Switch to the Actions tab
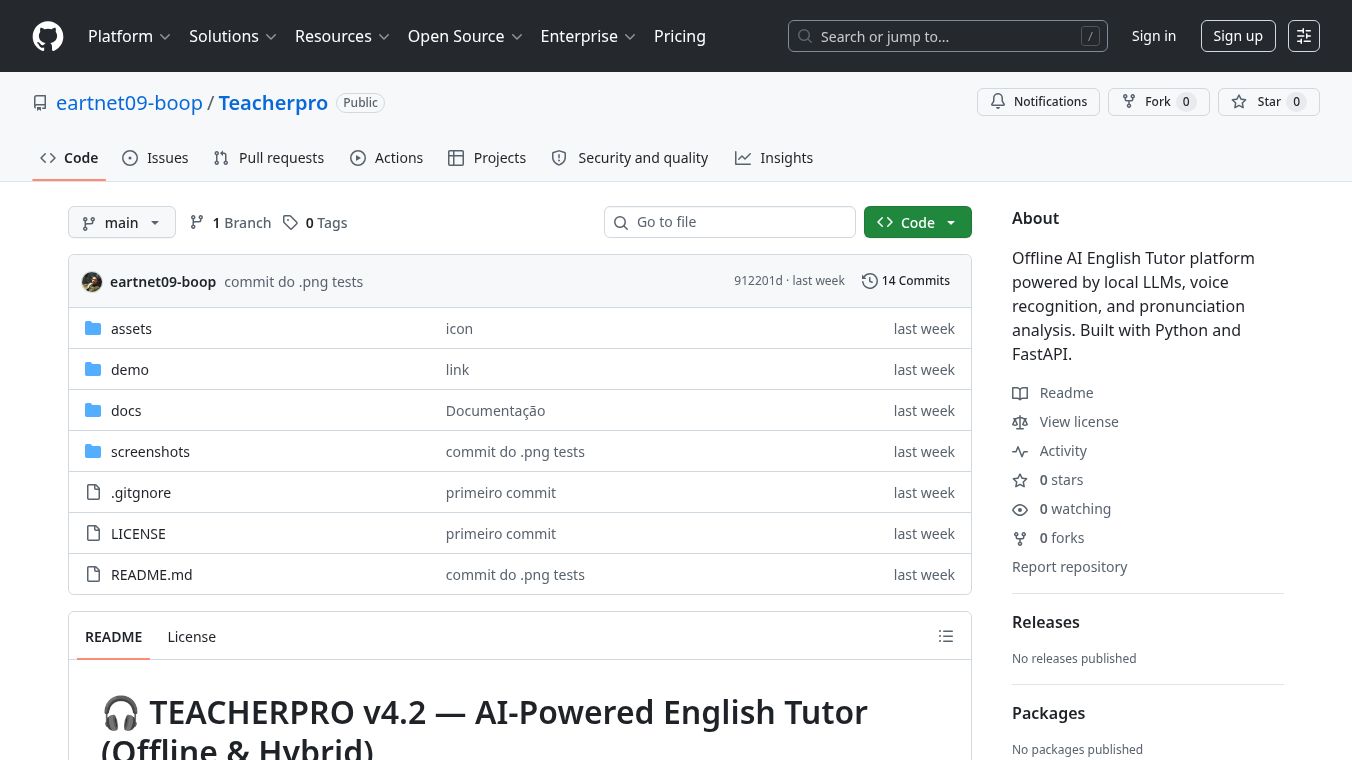Image resolution: width=1352 pixels, height=760 pixels. 387,158
